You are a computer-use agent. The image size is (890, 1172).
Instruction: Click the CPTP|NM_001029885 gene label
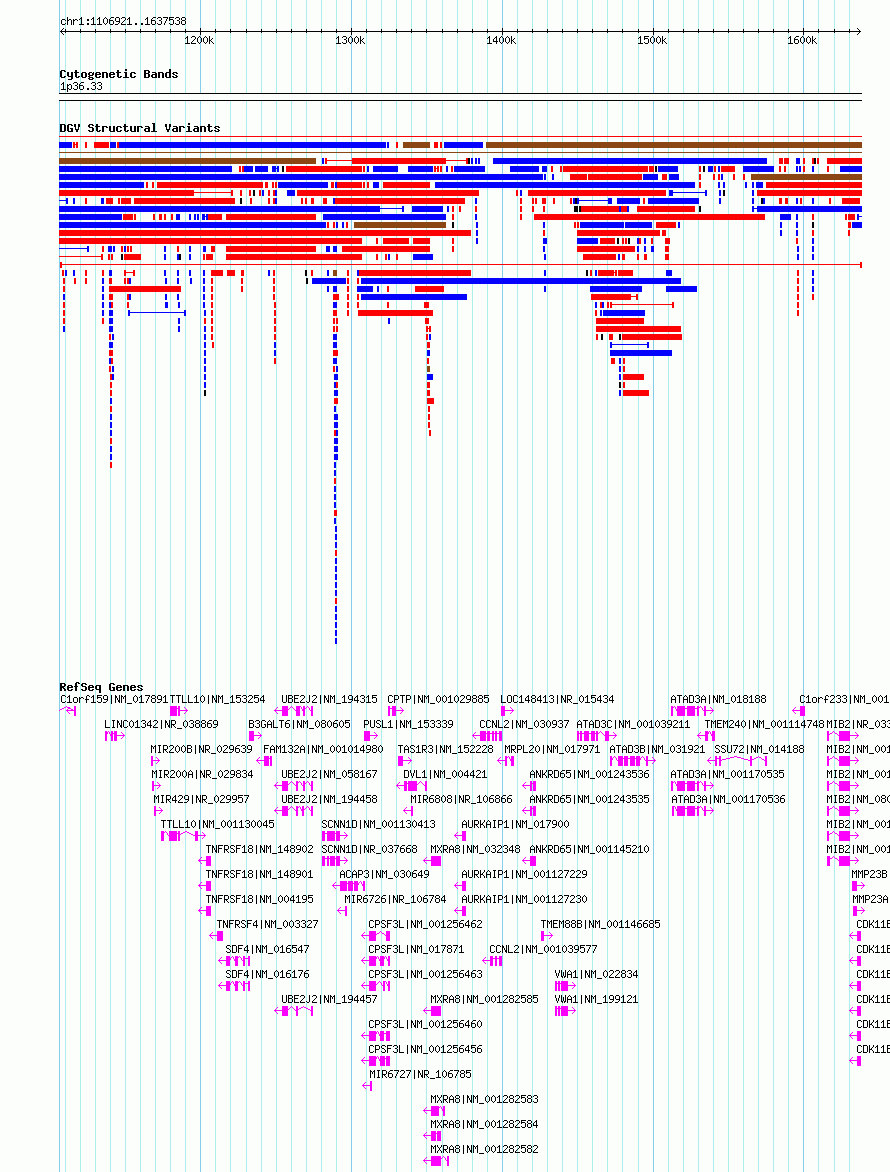(439, 699)
